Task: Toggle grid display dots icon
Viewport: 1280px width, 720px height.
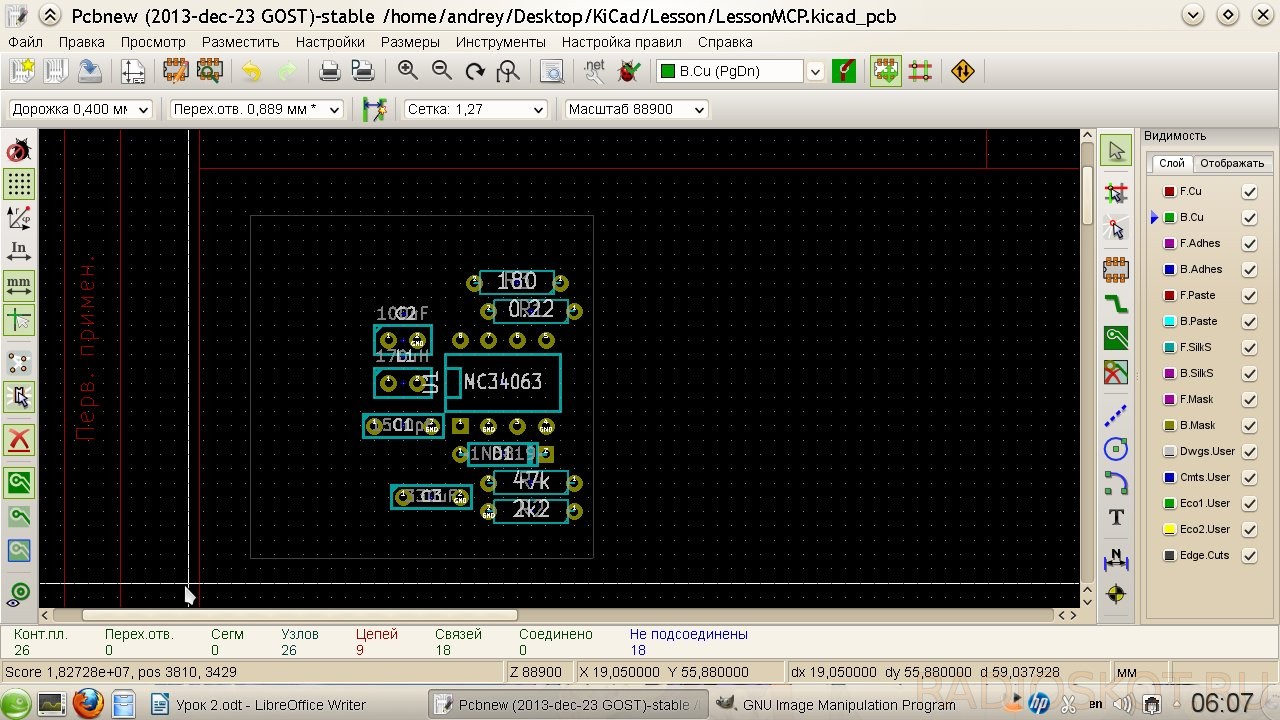Action: [19, 184]
